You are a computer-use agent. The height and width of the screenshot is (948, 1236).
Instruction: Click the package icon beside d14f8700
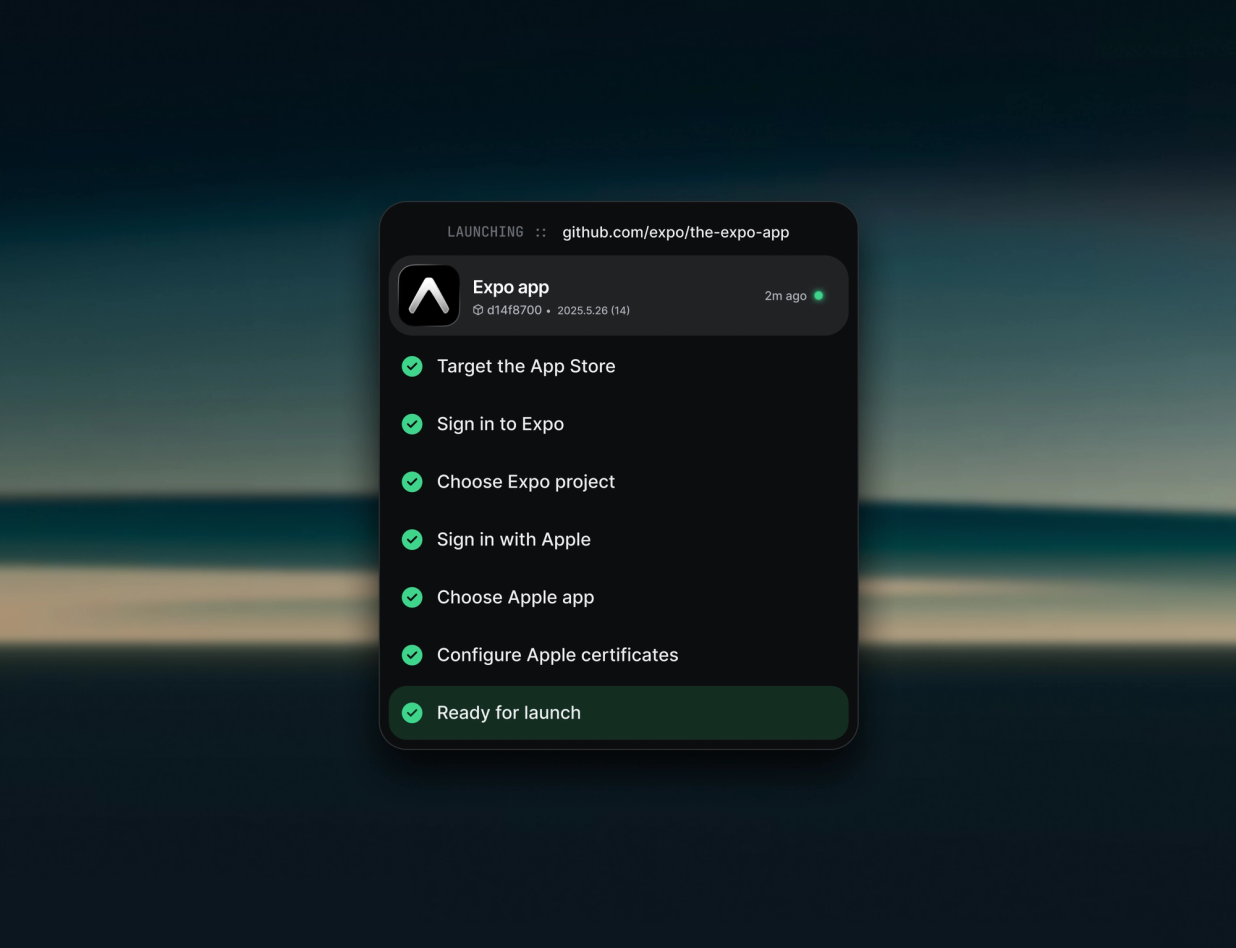478,310
